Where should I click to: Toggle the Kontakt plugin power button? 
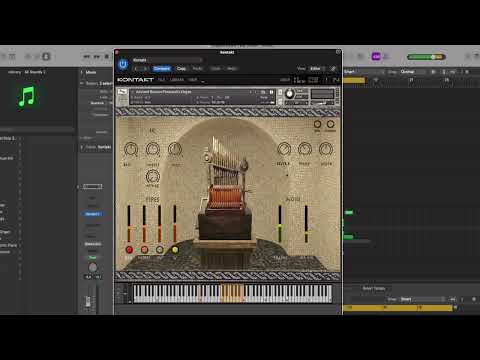tap(123, 64)
